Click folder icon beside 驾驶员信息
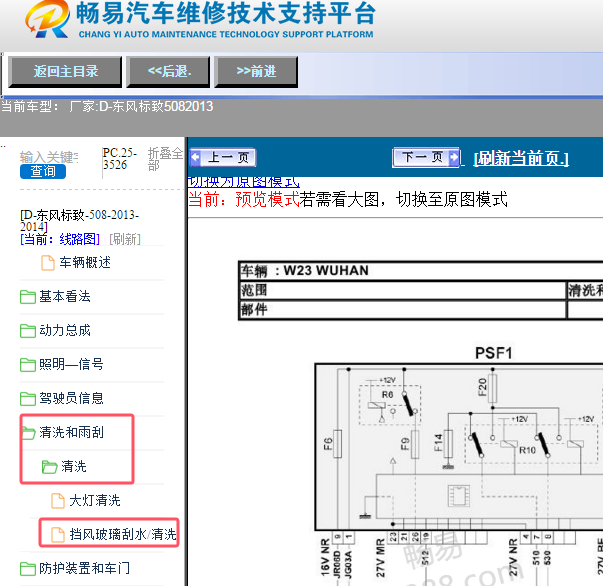 pos(28,398)
